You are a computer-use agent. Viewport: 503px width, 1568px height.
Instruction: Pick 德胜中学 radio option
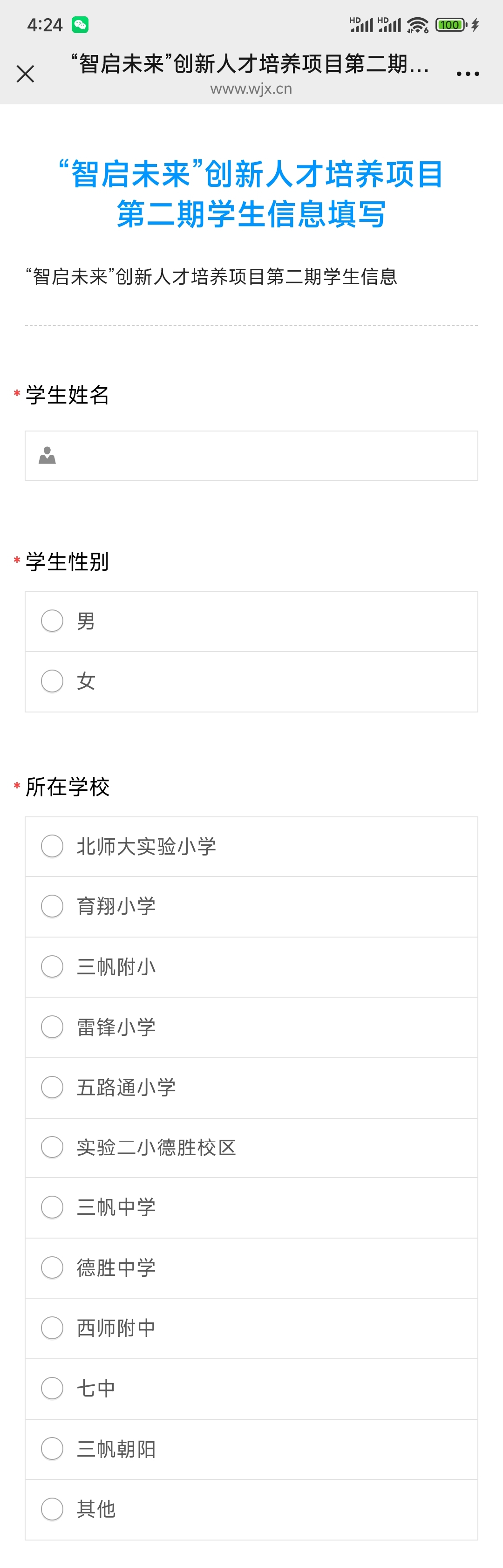52,1267
